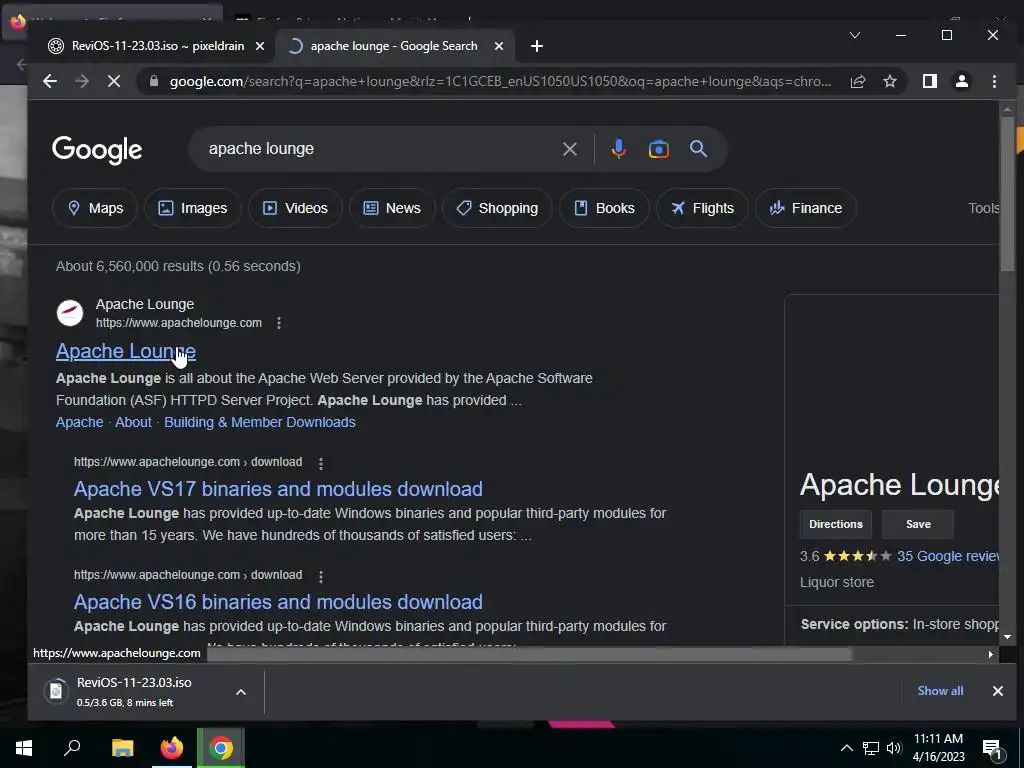Open the About sitelink
Viewport: 1024px width, 768px height.
coord(133,423)
